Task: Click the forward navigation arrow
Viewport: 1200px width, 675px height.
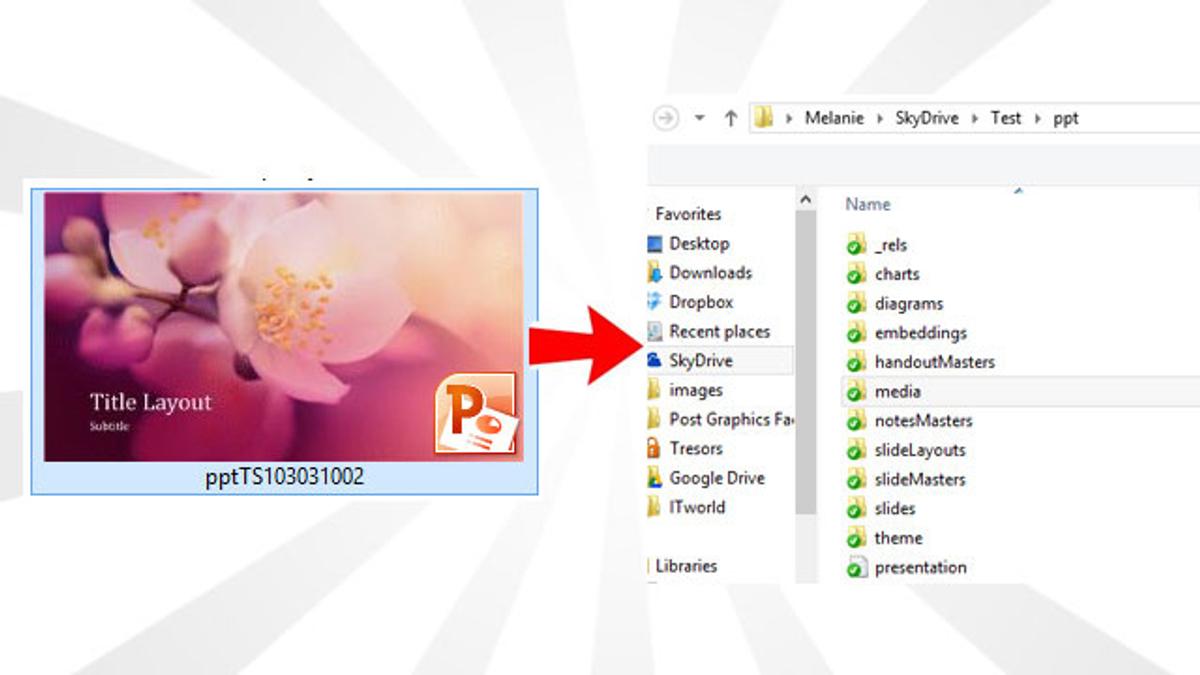Action: click(666, 118)
